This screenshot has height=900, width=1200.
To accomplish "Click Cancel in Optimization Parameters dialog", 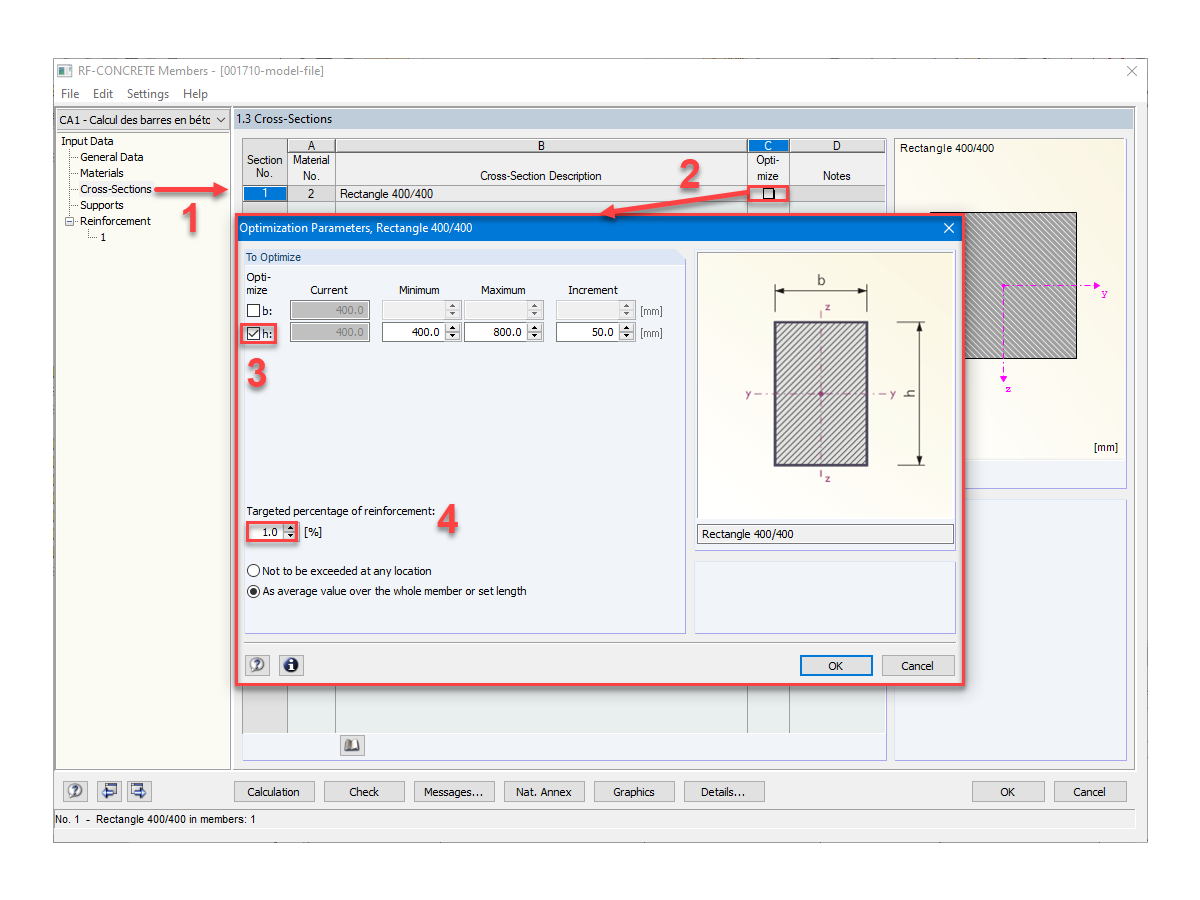I will pos(918,666).
